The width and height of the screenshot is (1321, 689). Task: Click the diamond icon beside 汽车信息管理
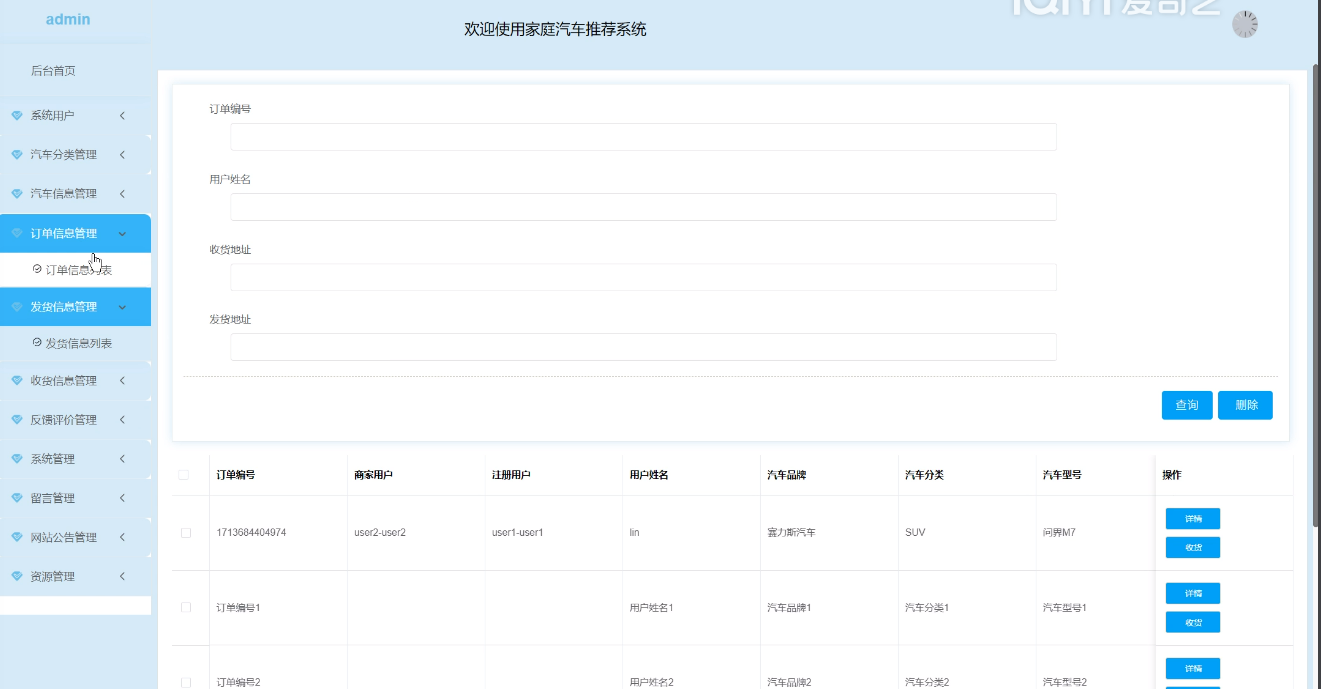tap(16, 194)
